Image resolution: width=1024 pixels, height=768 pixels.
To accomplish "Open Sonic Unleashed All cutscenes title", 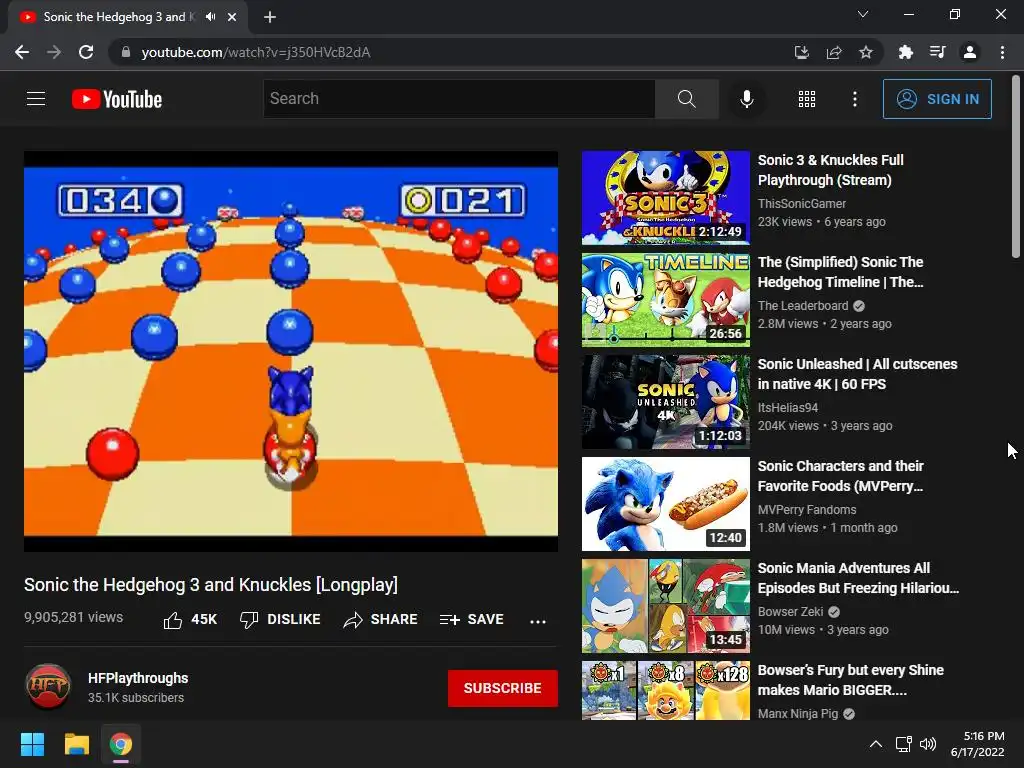I will (857, 374).
